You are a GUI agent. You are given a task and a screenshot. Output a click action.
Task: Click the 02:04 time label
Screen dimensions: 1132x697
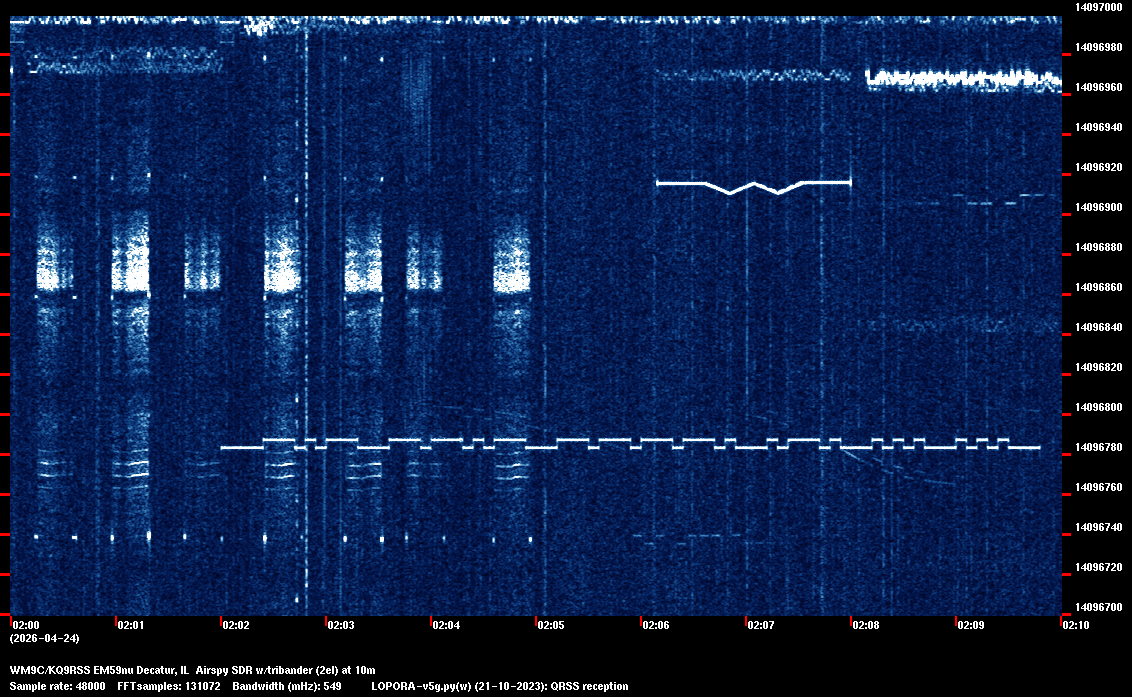[x=446, y=625]
